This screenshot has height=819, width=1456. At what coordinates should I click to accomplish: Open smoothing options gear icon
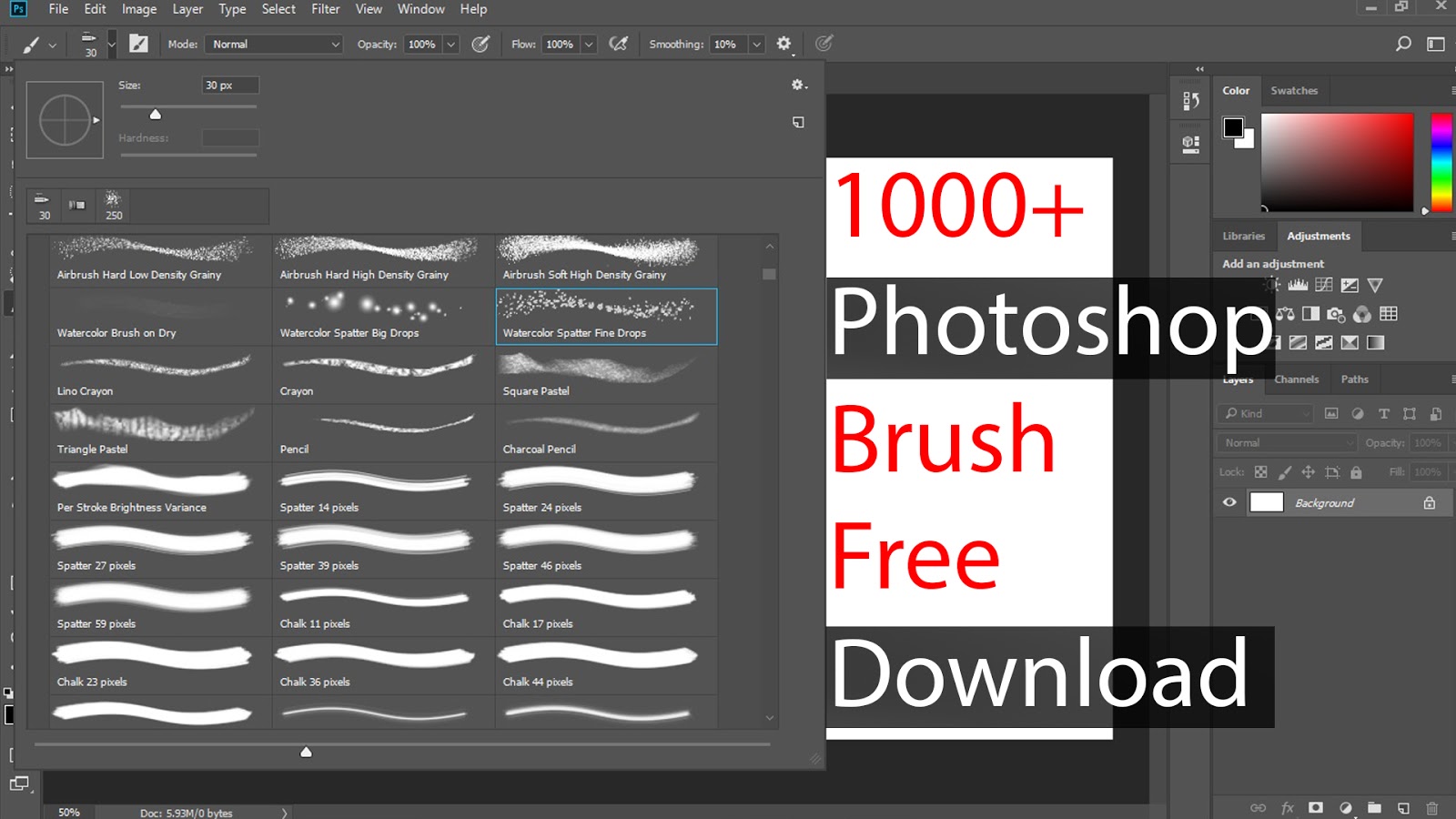pos(784,44)
